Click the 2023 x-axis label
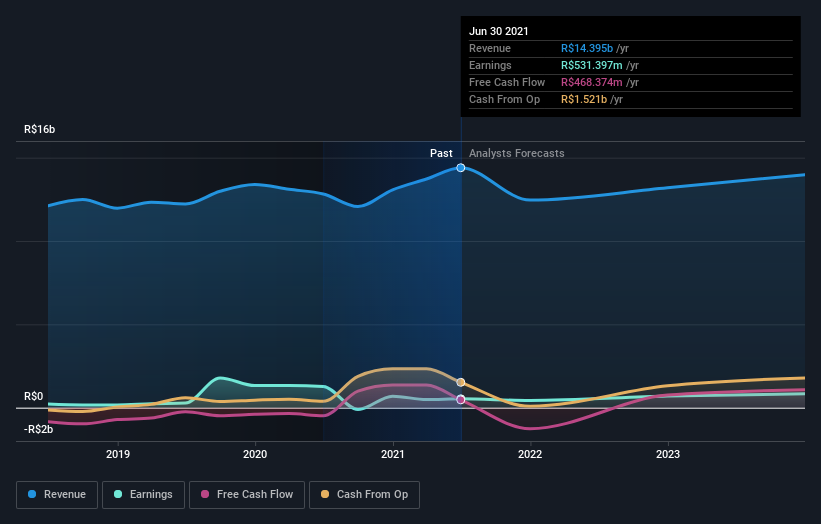The width and height of the screenshot is (821, 524). [x=668, y=454]
